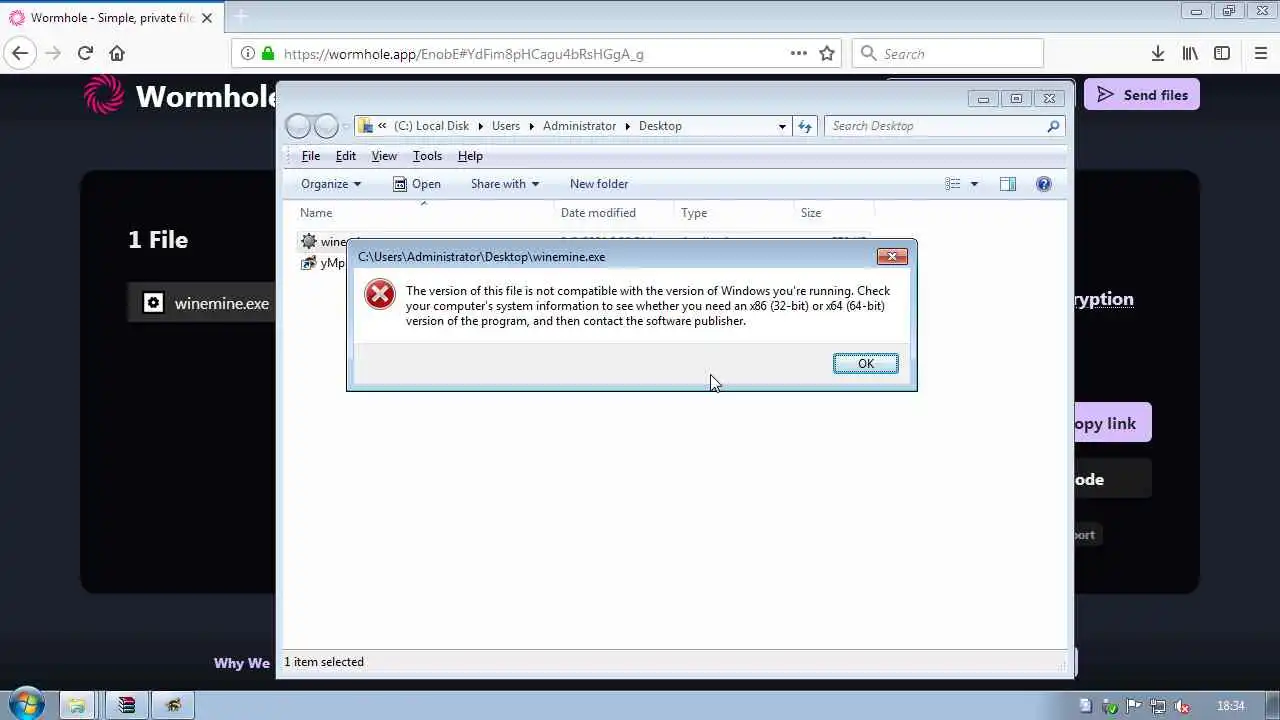
Task: Click the network tray icon
Action: pos(1157,706)
